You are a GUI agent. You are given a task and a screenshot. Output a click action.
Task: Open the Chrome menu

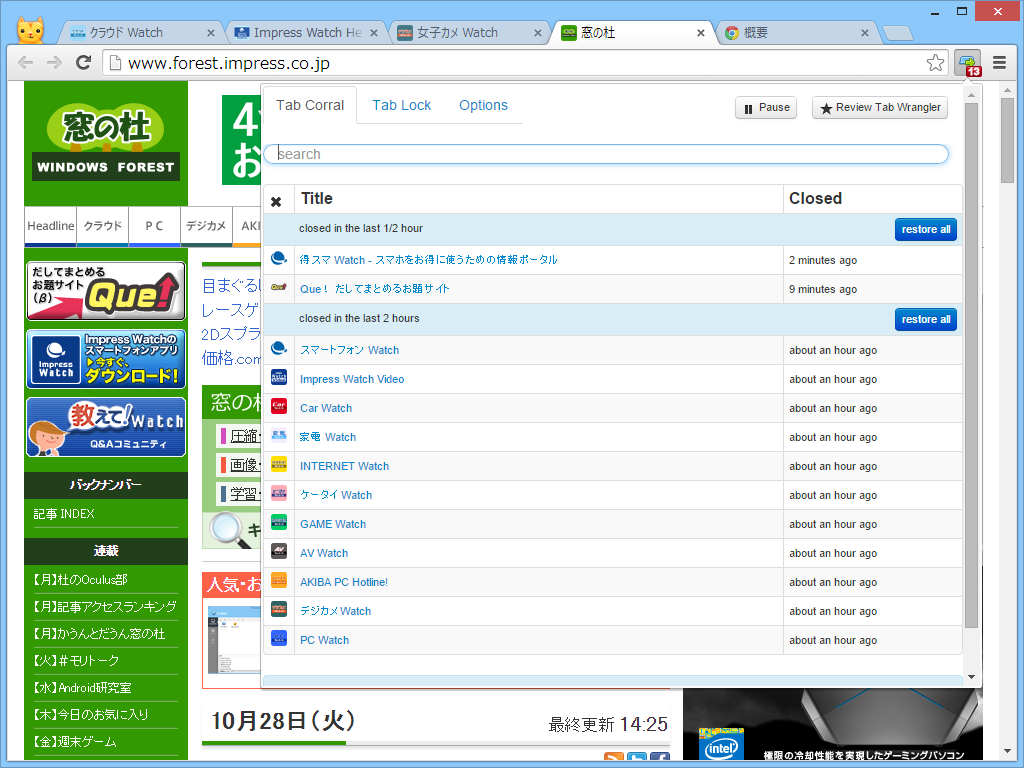click(999, 62)
